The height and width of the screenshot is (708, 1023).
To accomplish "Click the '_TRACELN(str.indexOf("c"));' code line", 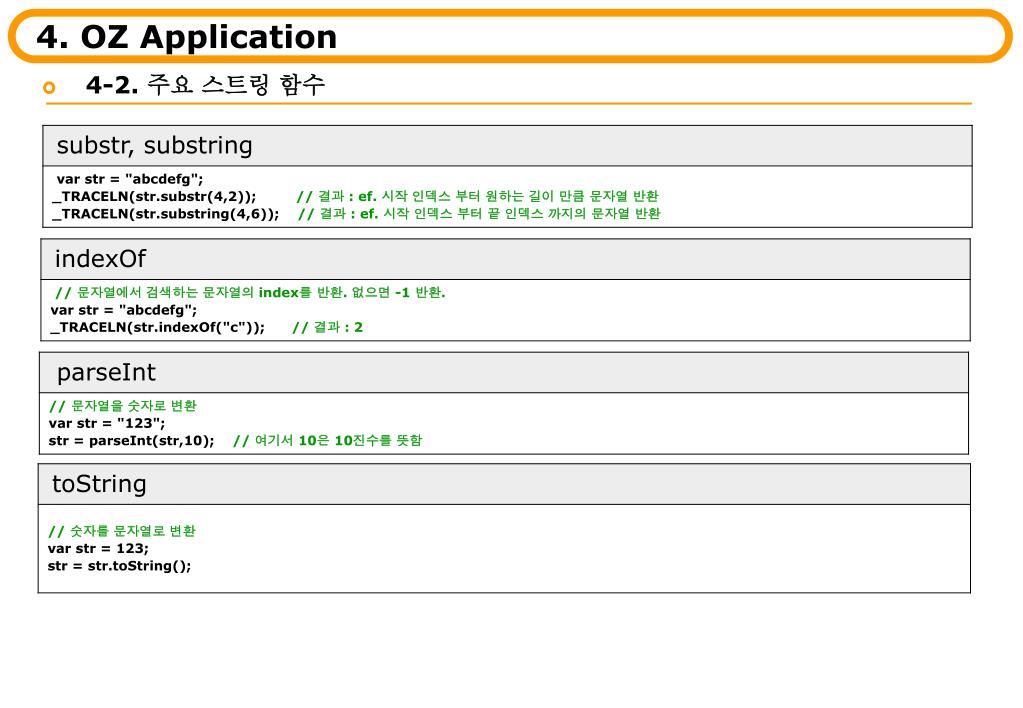I will (x=157, y=328).
